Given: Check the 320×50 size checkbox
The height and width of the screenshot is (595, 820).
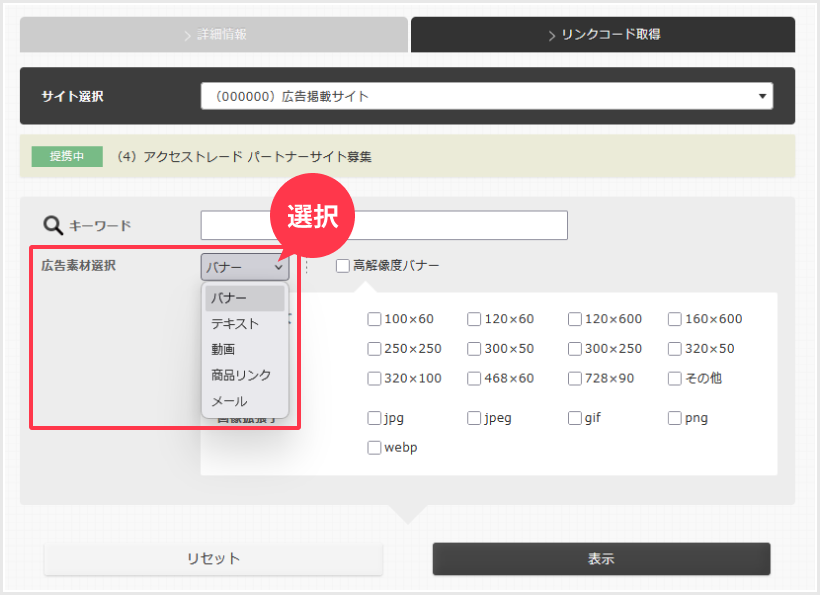Looking at the screenshot, I should pos(675,349).
